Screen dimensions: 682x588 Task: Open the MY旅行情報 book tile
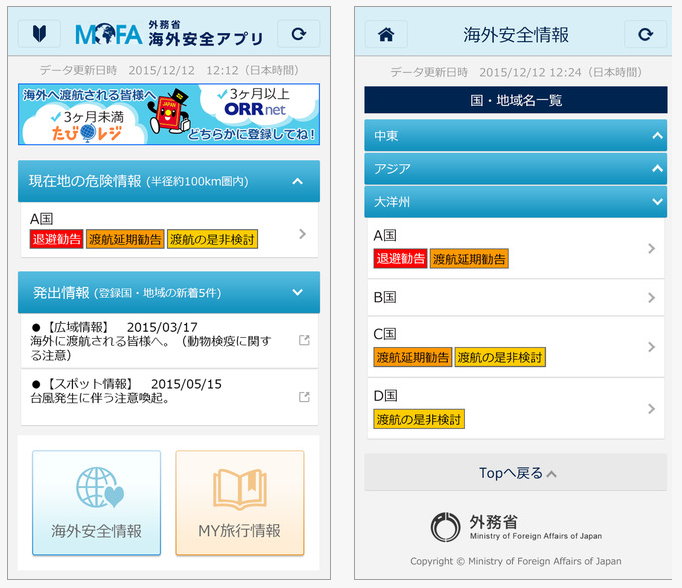pos(239,502)
